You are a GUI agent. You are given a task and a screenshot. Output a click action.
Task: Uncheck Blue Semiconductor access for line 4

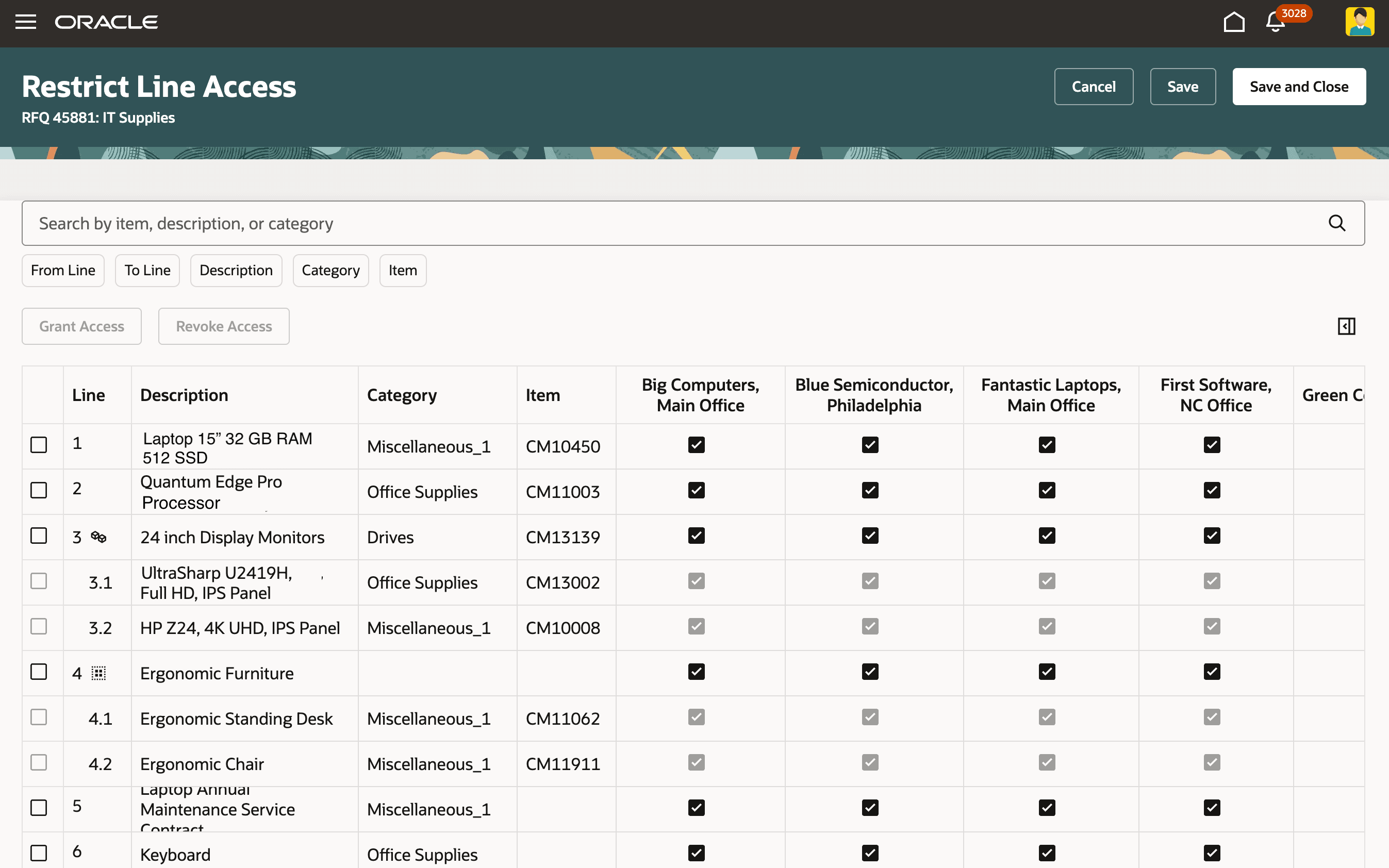click(870, 672)
